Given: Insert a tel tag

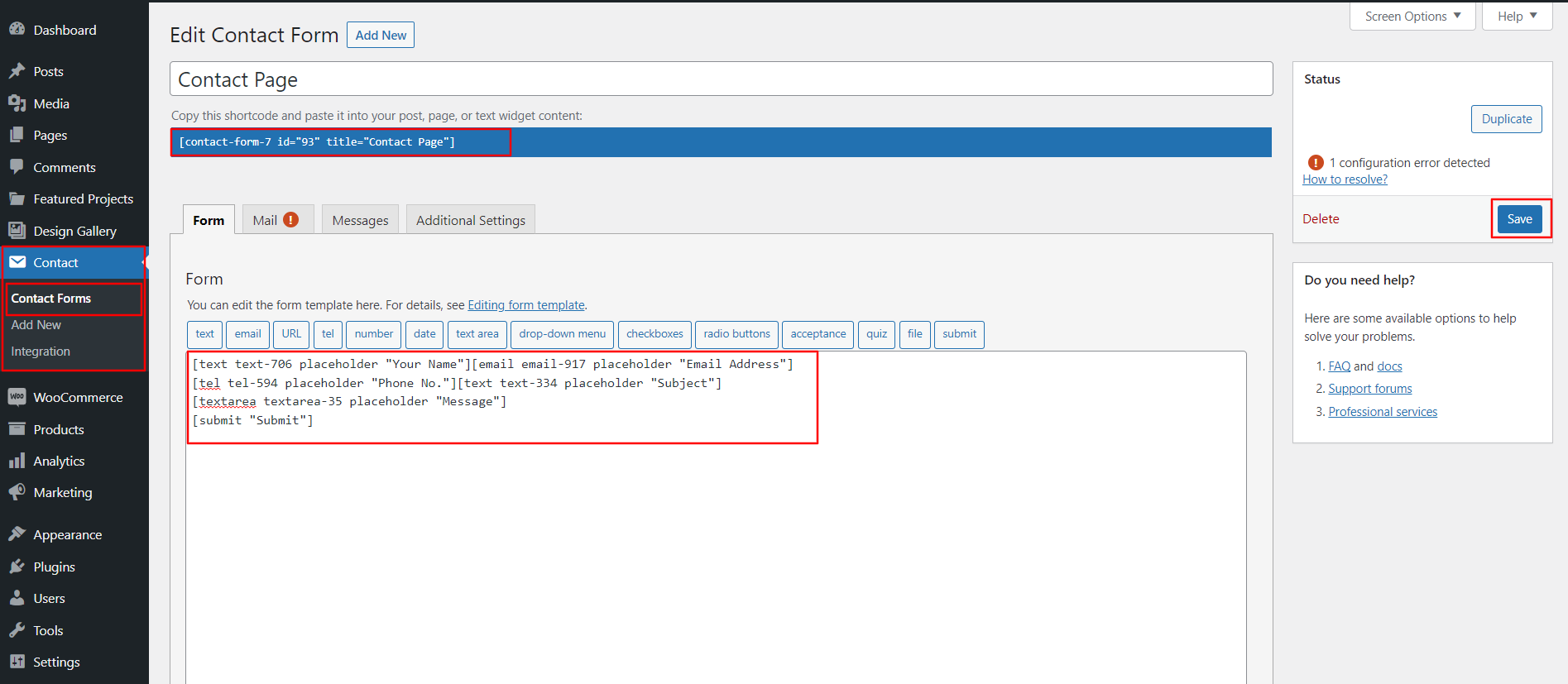Looking at the screenshot, I should pos(328,334).
